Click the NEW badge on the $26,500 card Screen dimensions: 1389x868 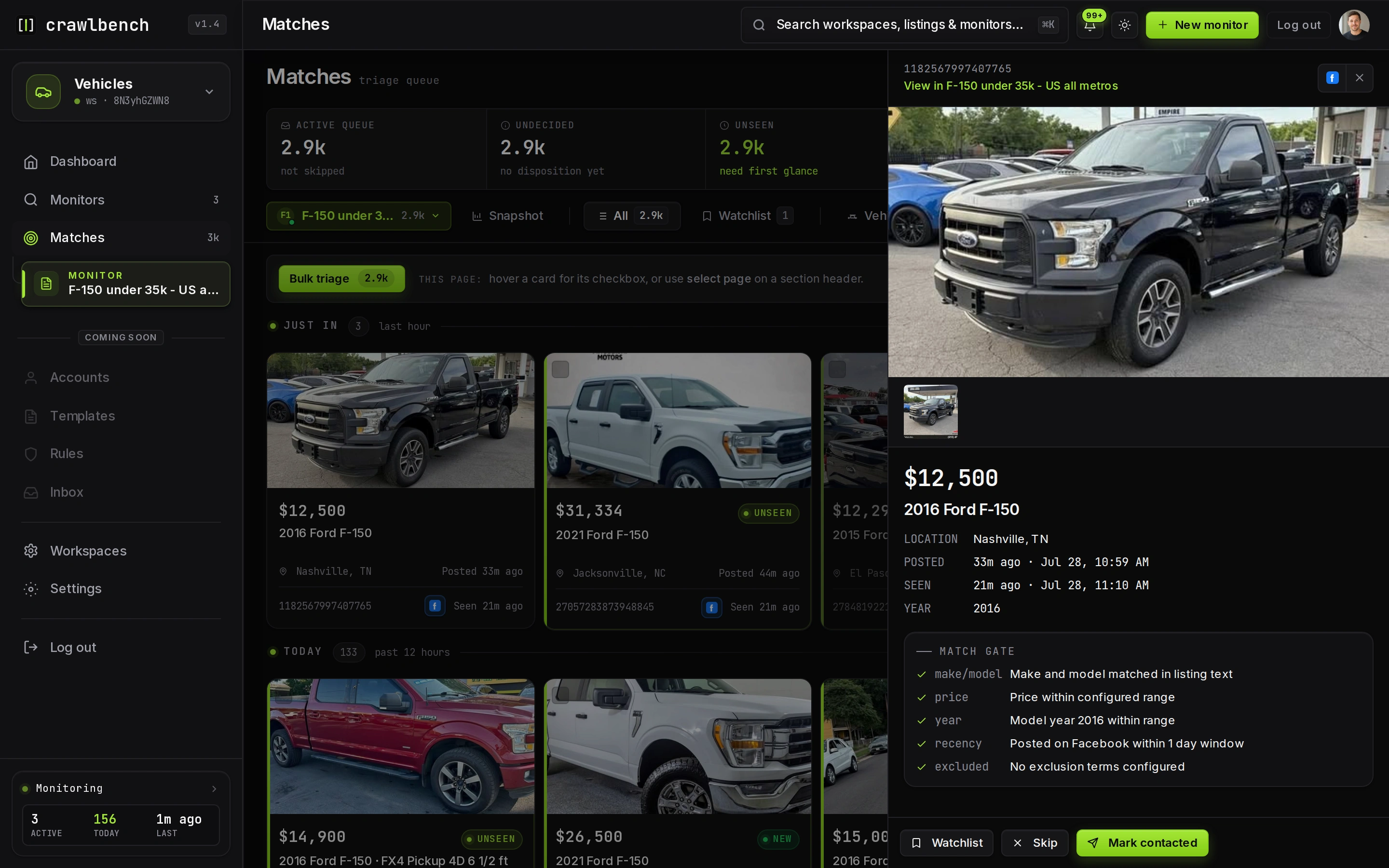(778, 839)
